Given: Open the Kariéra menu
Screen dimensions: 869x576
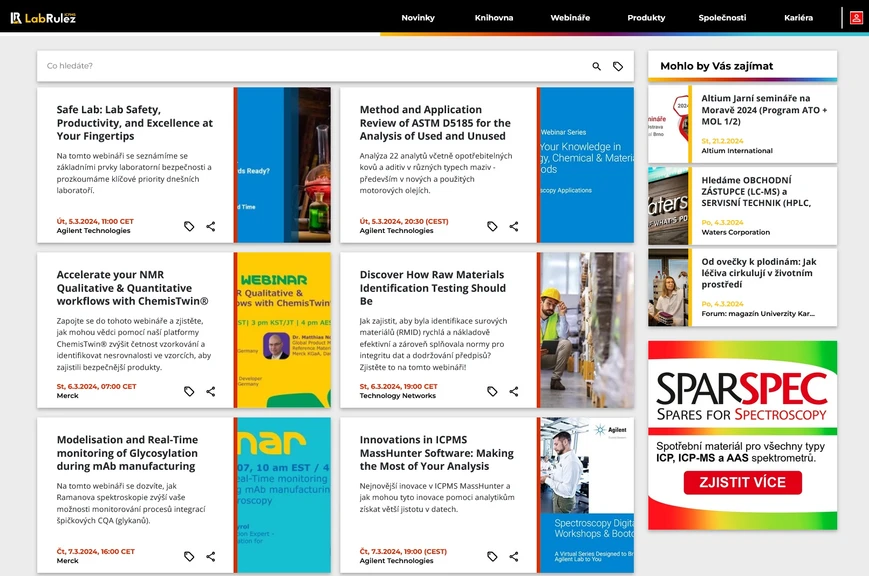Looking at the screenshot, I should [x=798, y=18].
